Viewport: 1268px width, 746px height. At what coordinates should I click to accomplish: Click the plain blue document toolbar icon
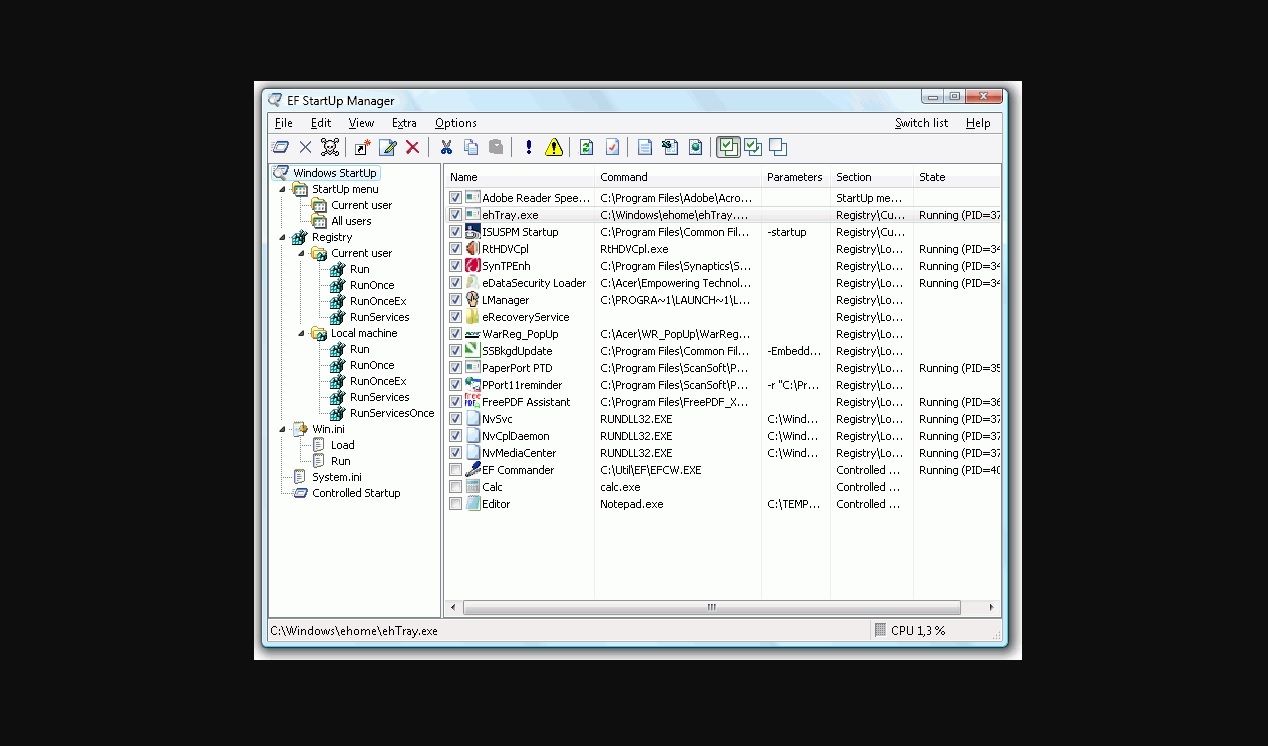(645, 148)
